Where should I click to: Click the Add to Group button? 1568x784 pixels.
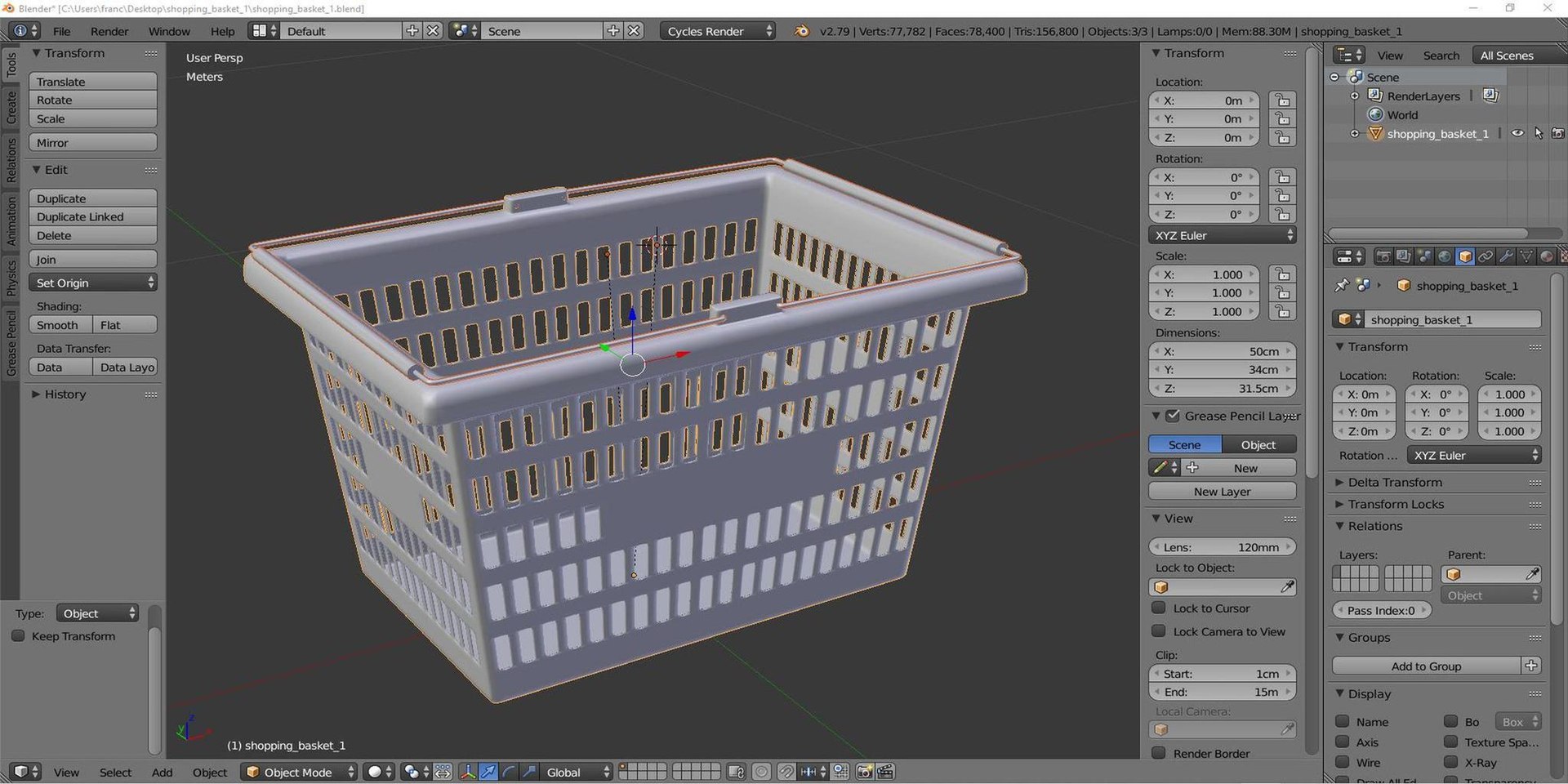click(1427, 666)
